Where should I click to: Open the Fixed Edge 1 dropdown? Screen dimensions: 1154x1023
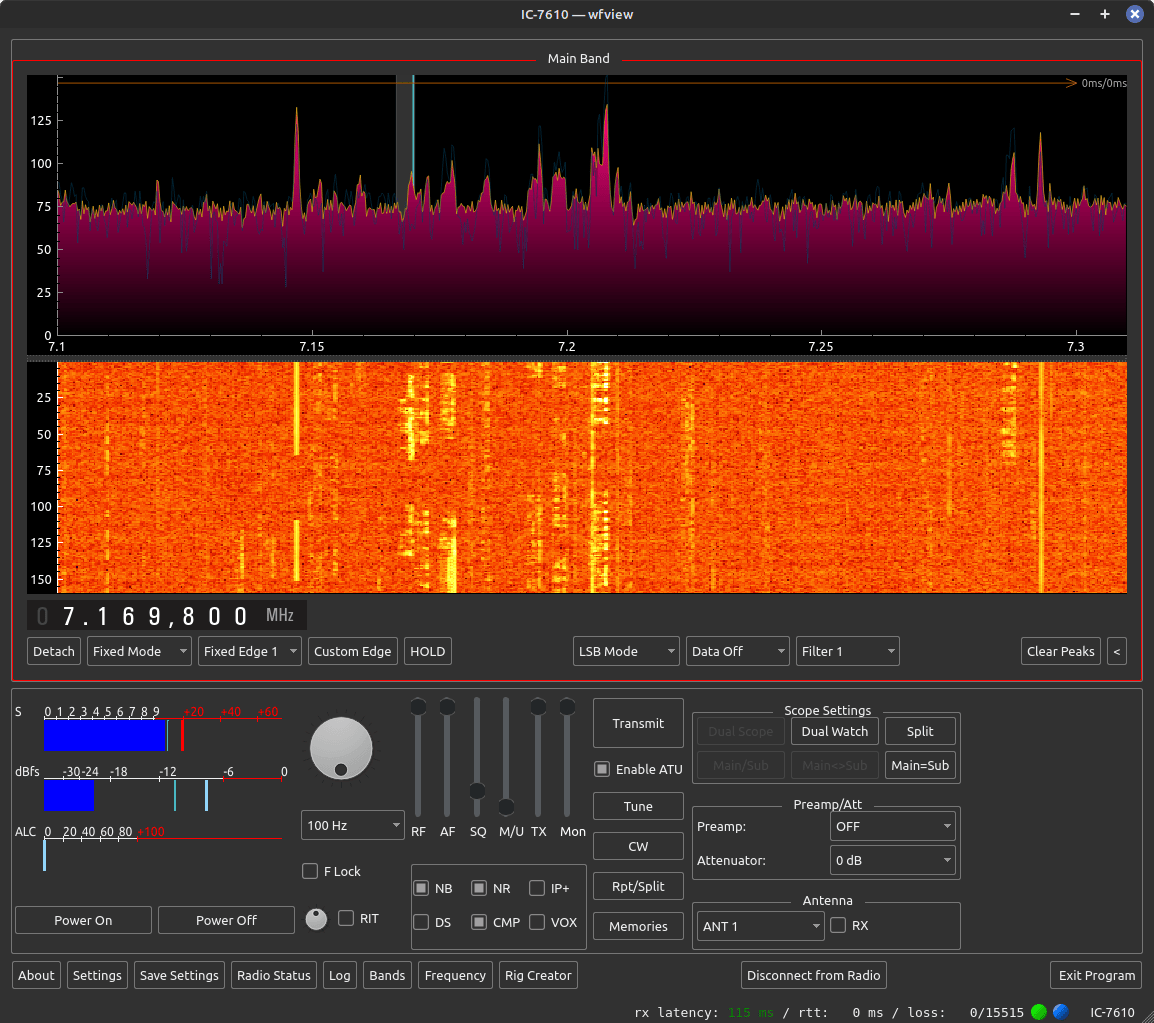pos(249,651)
